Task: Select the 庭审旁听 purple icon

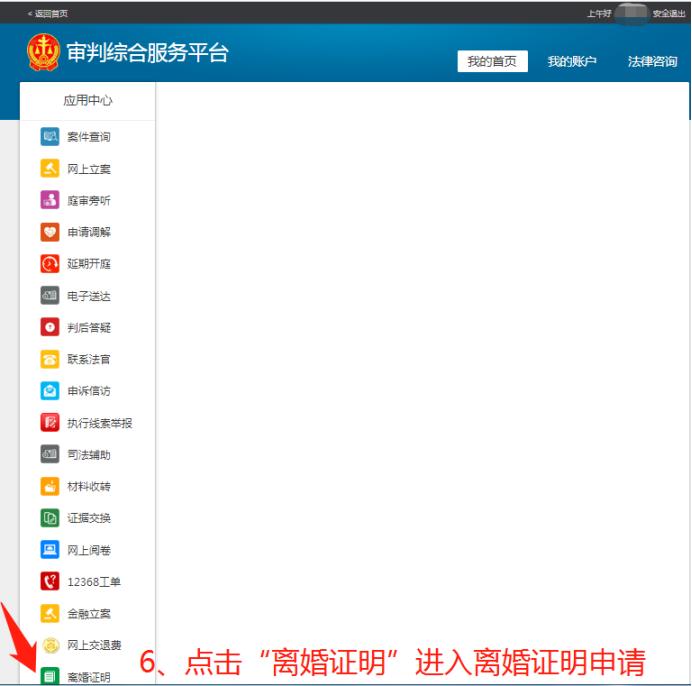Action: 50,200
